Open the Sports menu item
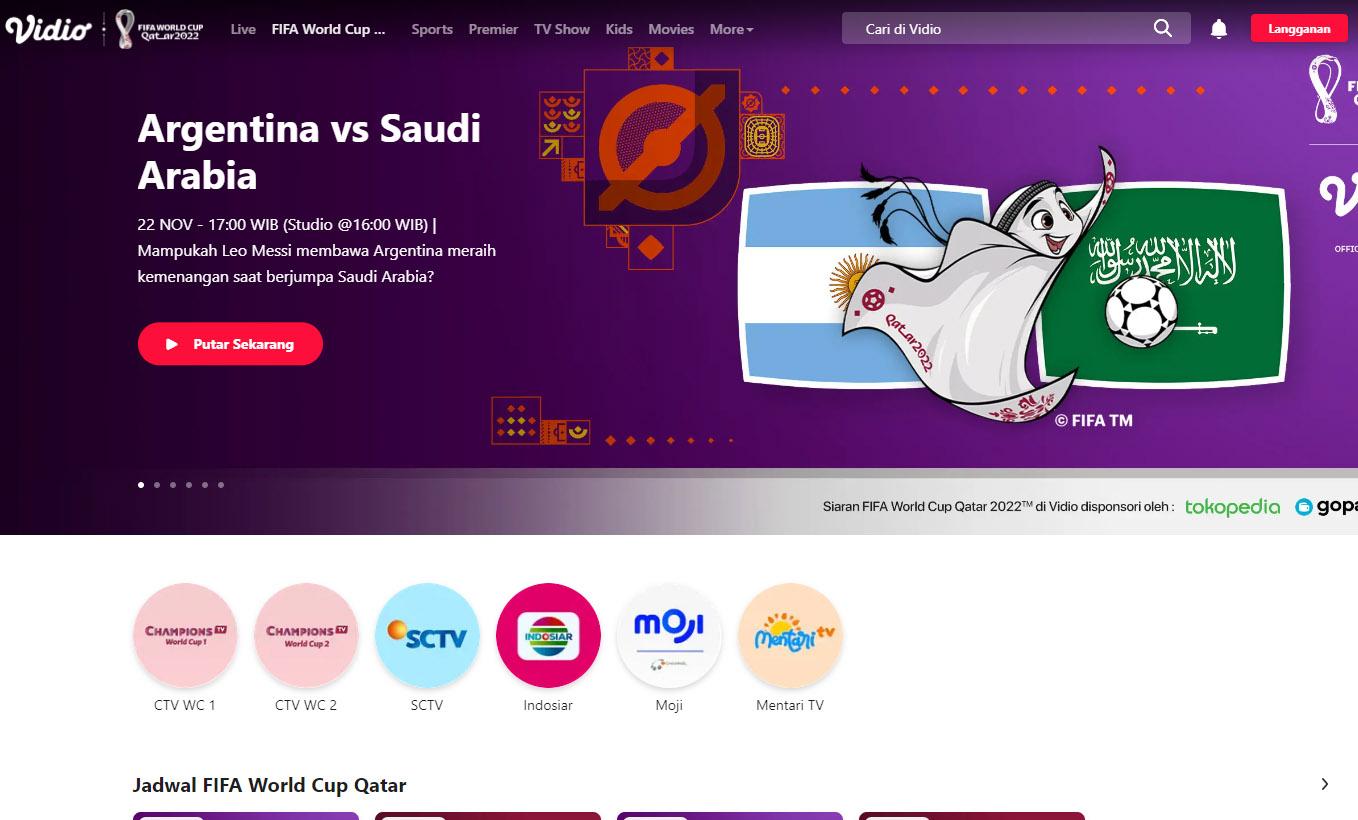Screen dimensions: 1358x820 coord(432,29)
